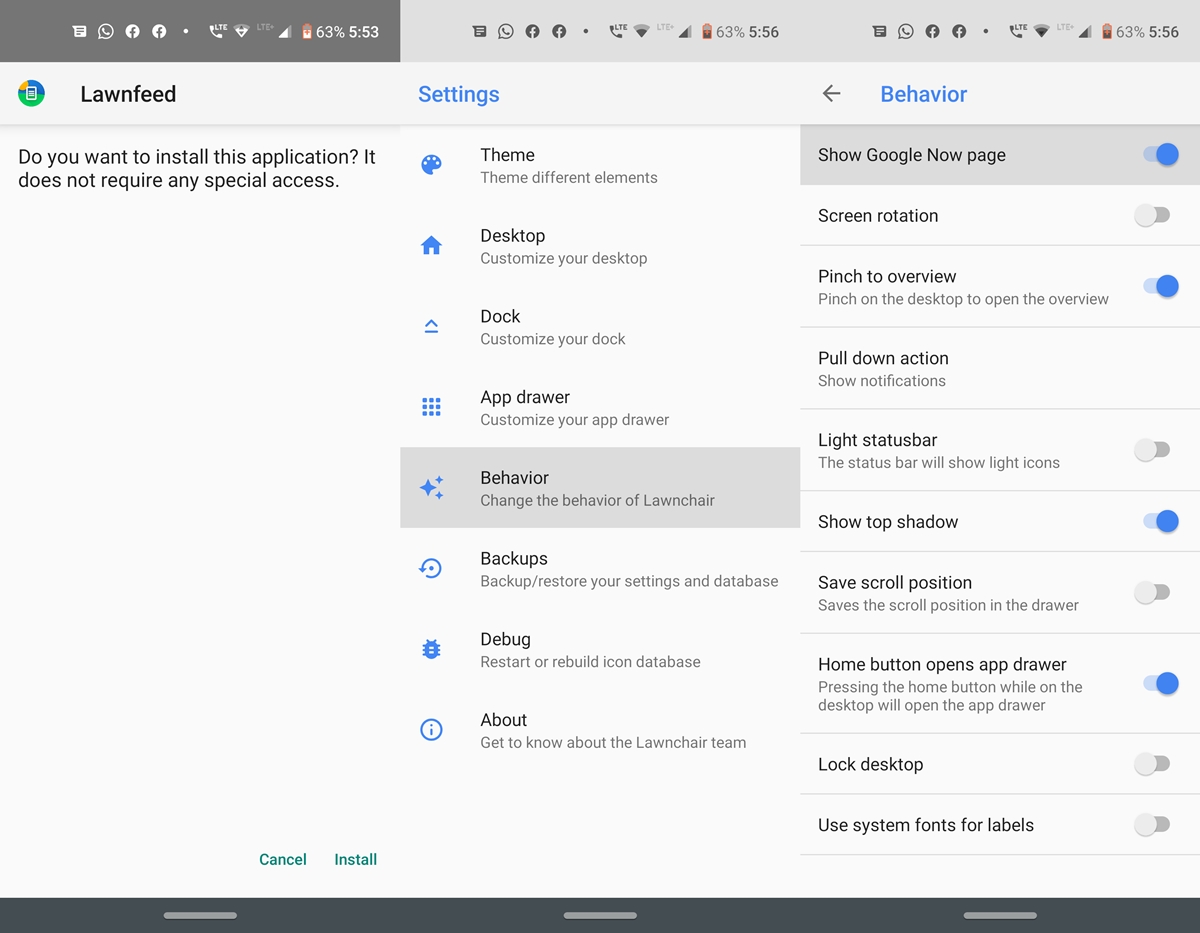Tap WhatsApp status icon in Lawnfeed installer screen
This screenshot has height=933, width=1200.
click(x=106, y=32)
